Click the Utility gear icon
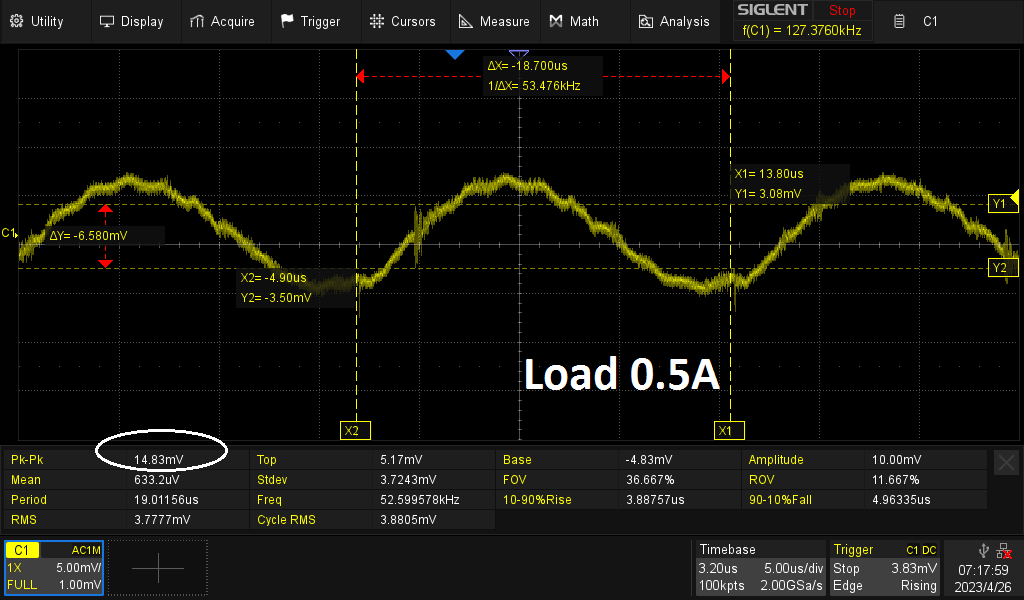This screenshot has height=600, width=1024. click(17, 21)
